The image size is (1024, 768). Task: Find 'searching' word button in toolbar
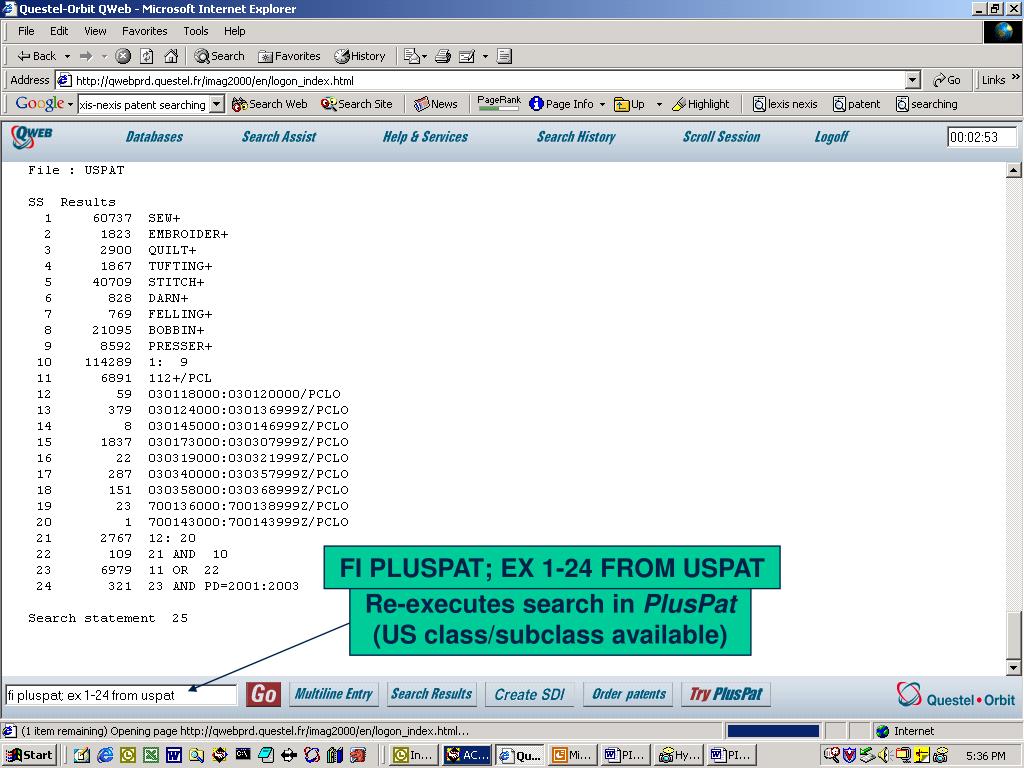click(927, 104)
